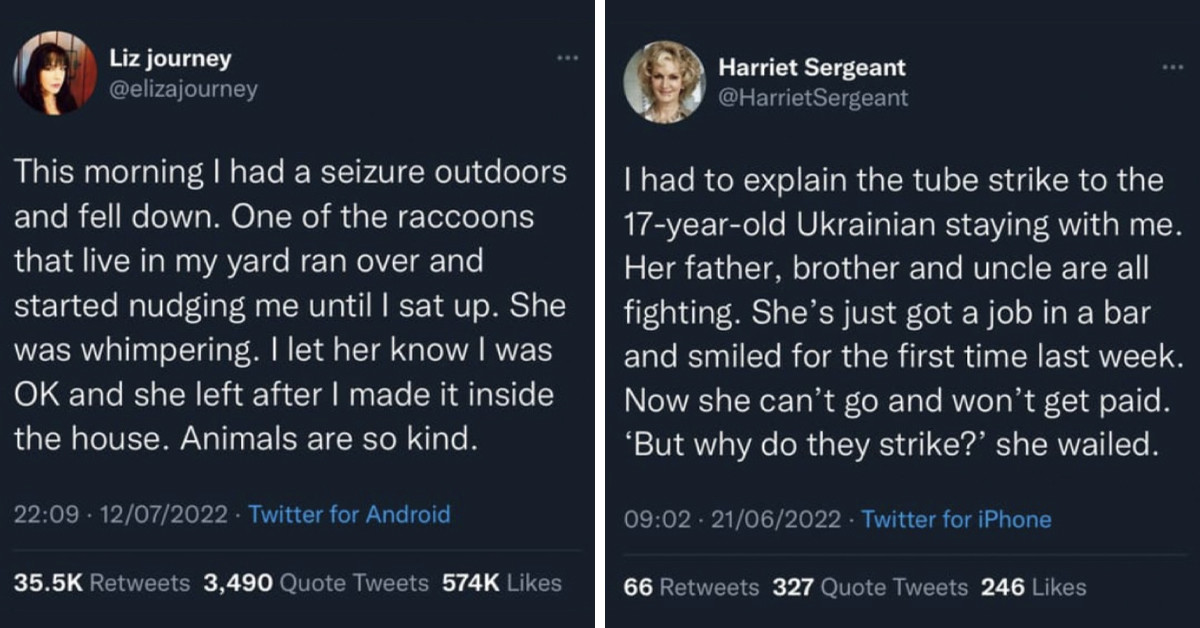Open Liz journey's profile picture
1200x628 pixels.
(x=55, y=72)
